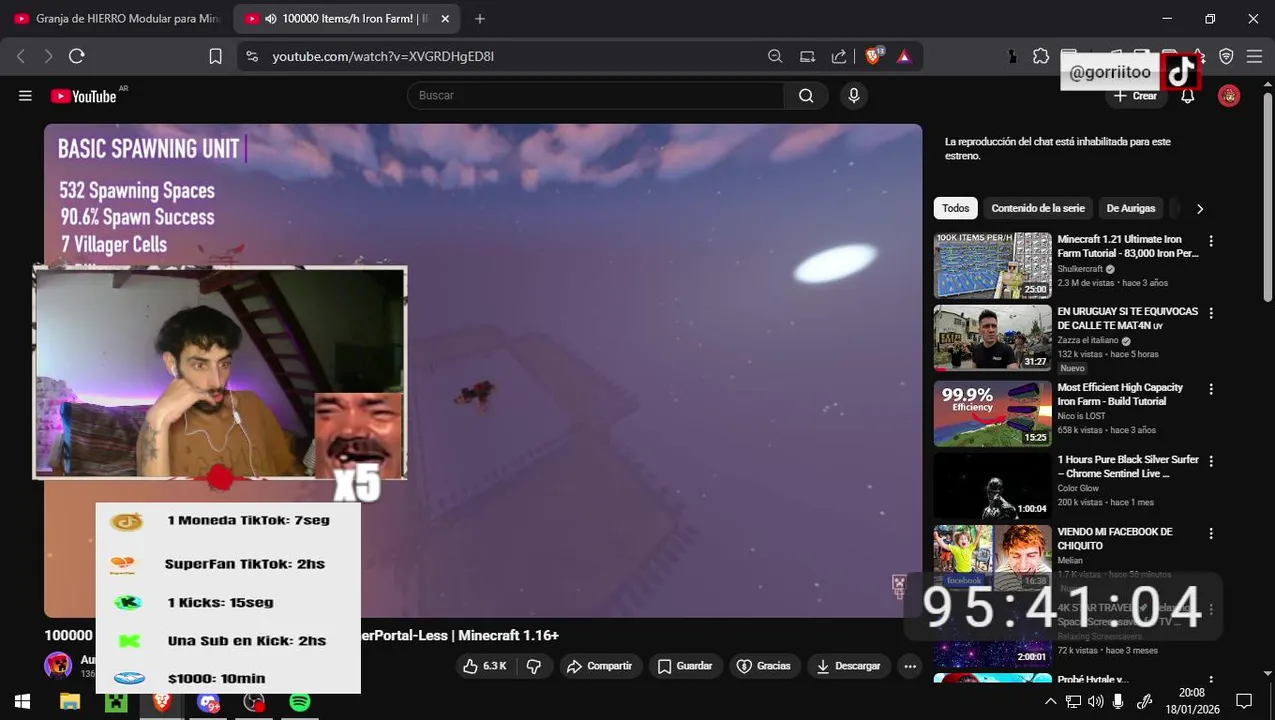This screenshot has height=720, width=1275.
Task: Open the channel avatar below video
Action: pos(58,665)
